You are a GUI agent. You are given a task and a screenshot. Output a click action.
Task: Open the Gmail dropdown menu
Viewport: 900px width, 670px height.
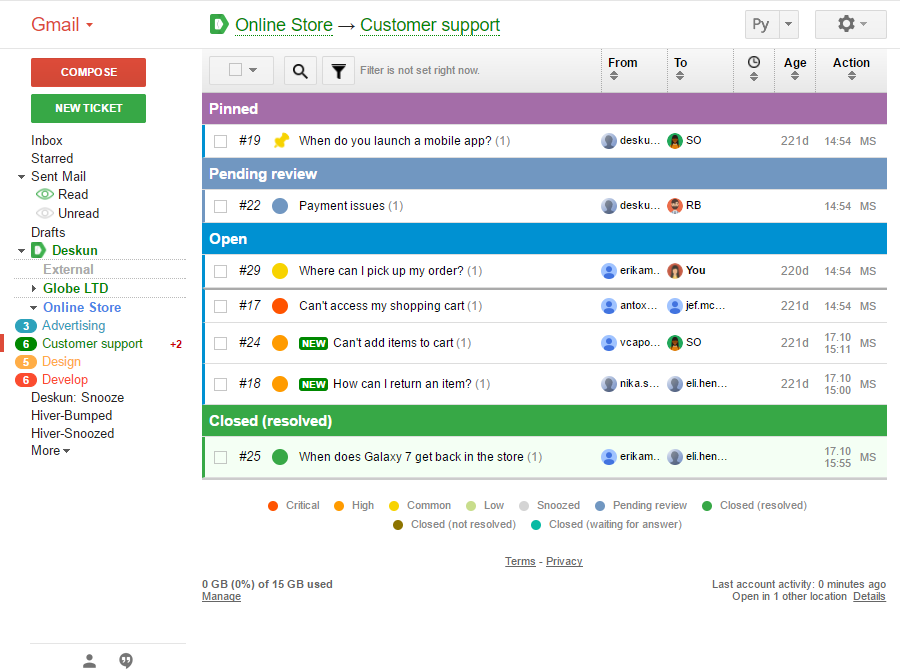pos(62,25)
